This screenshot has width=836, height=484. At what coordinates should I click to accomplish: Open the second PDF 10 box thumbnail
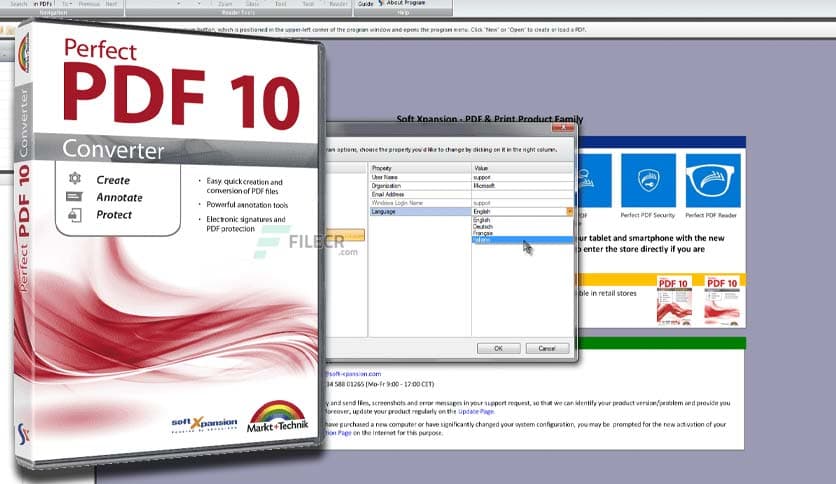point(722,300)
